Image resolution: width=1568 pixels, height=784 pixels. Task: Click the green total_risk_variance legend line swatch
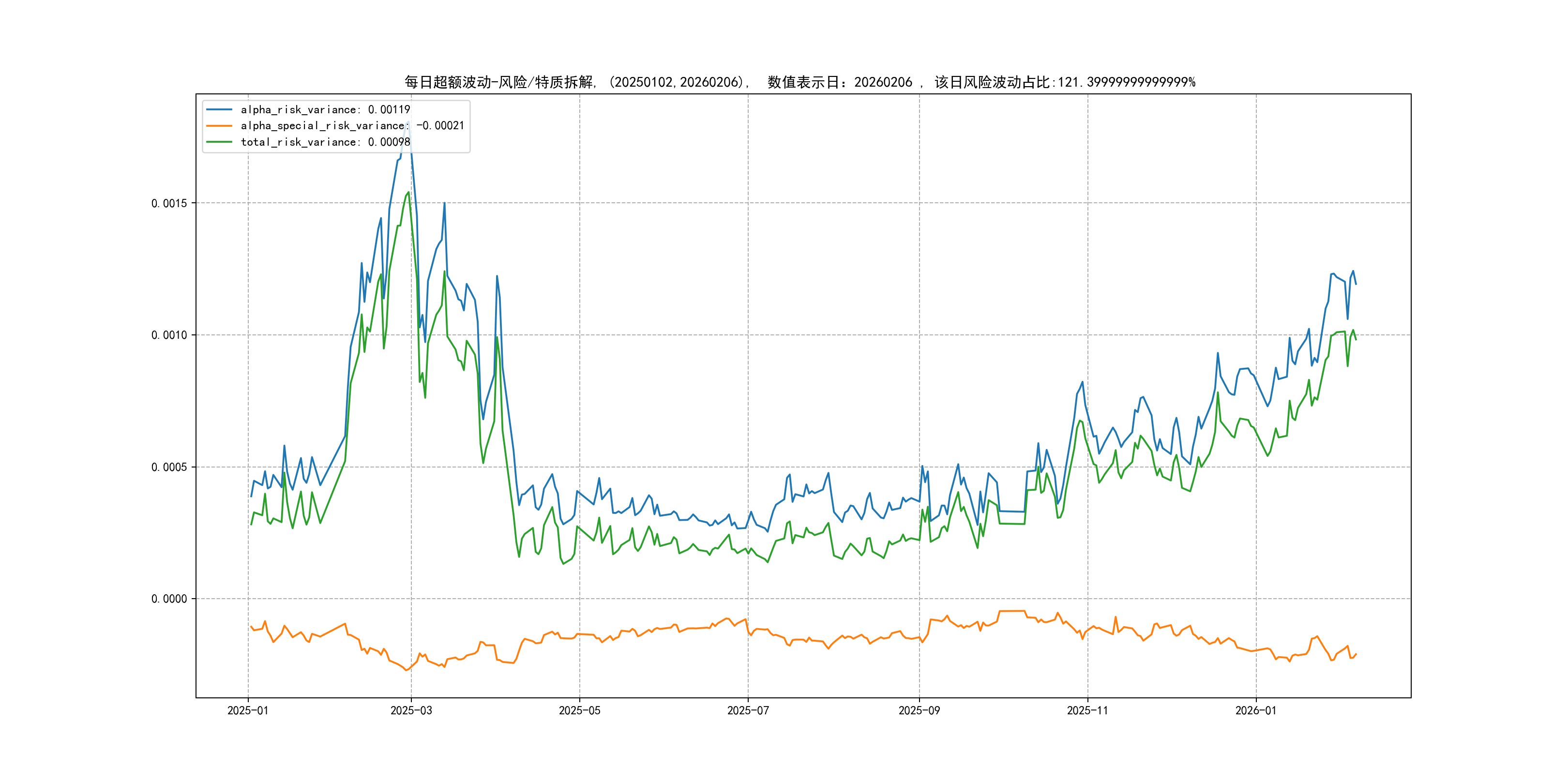pos(219,142)
